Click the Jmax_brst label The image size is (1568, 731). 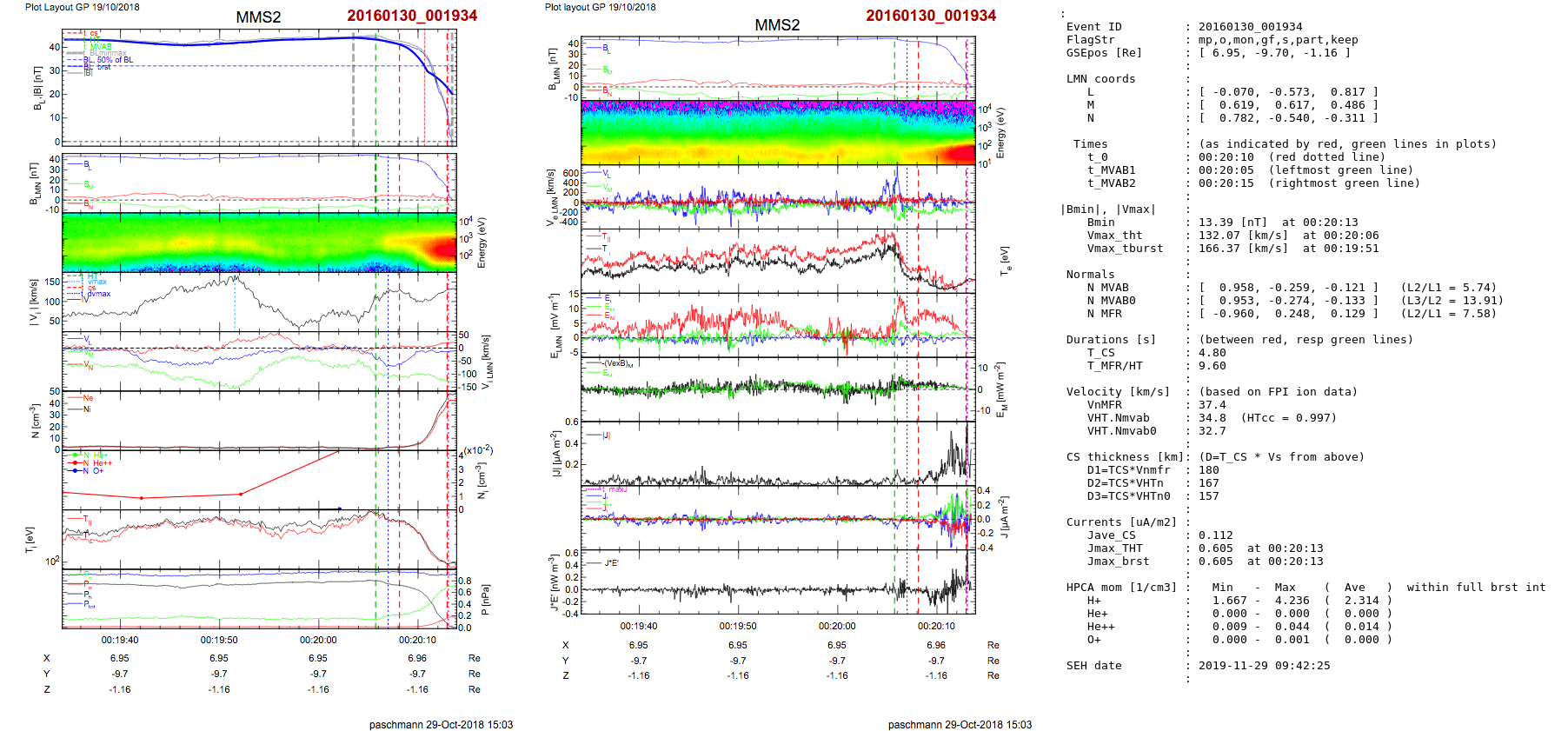1118,562
